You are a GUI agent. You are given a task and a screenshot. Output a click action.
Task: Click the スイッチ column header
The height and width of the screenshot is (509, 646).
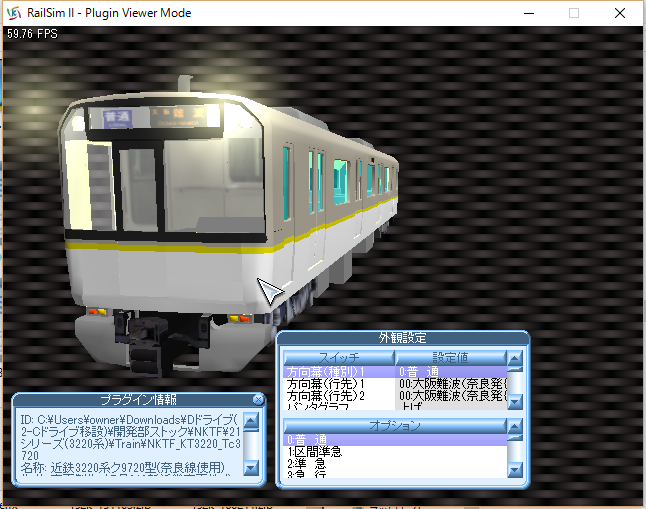point(339,358)
